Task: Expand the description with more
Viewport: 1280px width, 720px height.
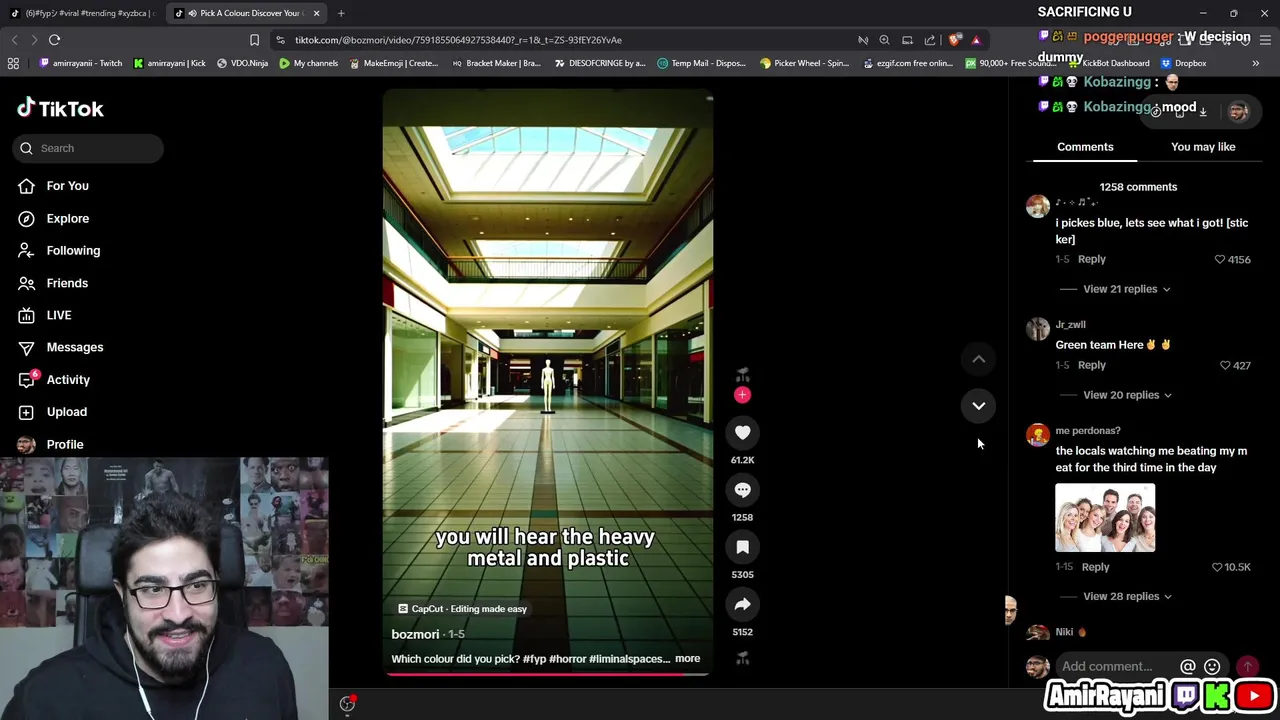Action: click(x=687, y=659)
